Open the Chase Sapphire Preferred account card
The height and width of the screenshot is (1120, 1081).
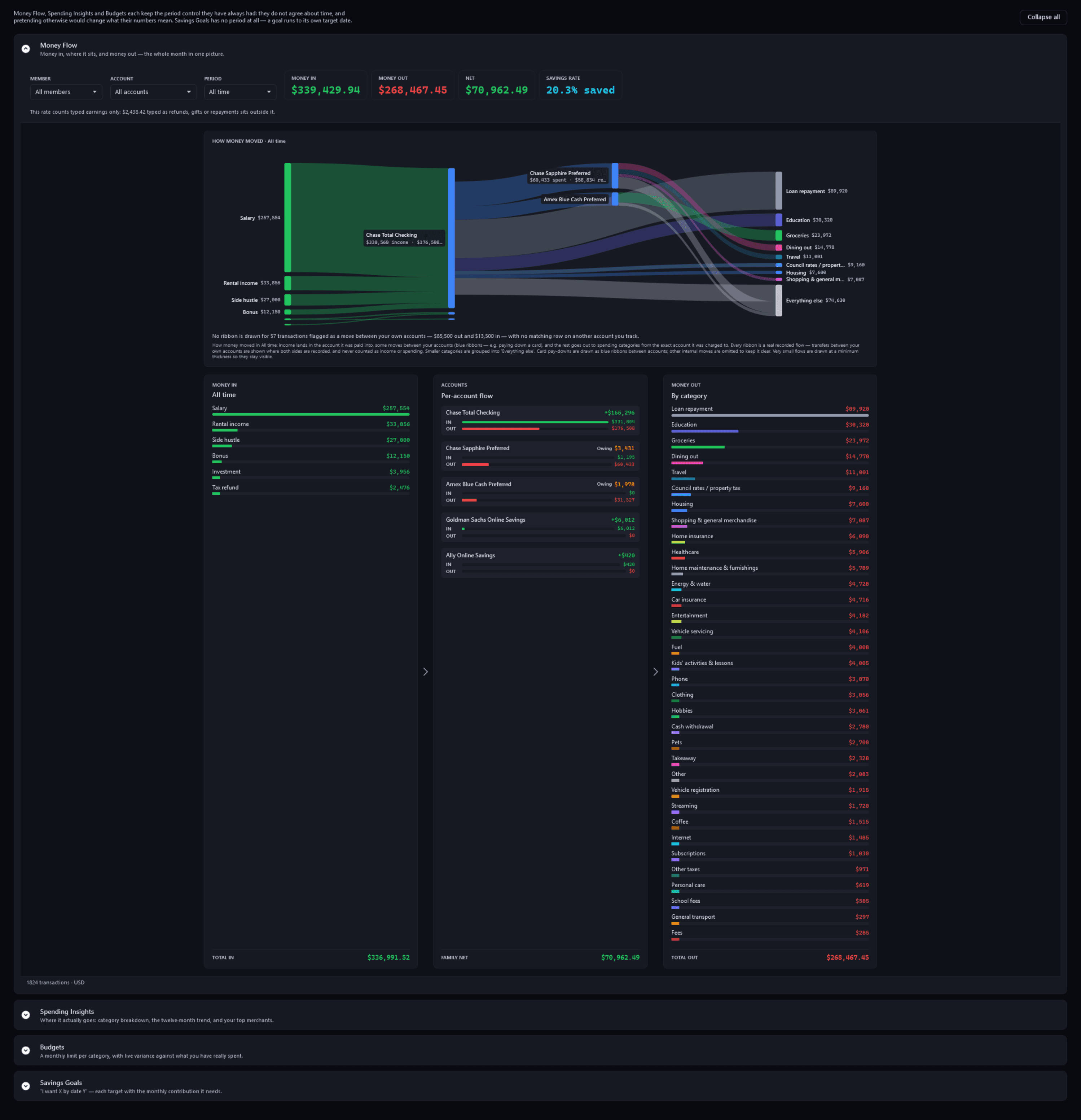(540, 456)
